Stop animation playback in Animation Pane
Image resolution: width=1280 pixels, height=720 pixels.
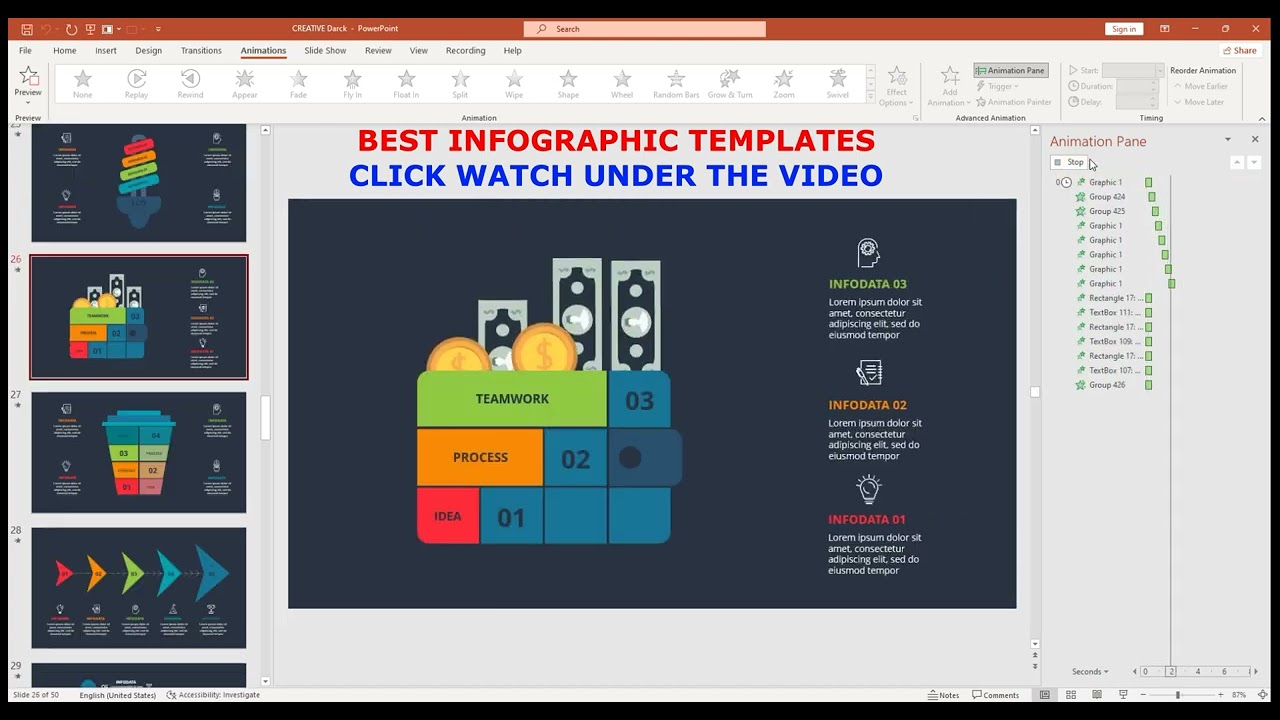click(1068, 162)
